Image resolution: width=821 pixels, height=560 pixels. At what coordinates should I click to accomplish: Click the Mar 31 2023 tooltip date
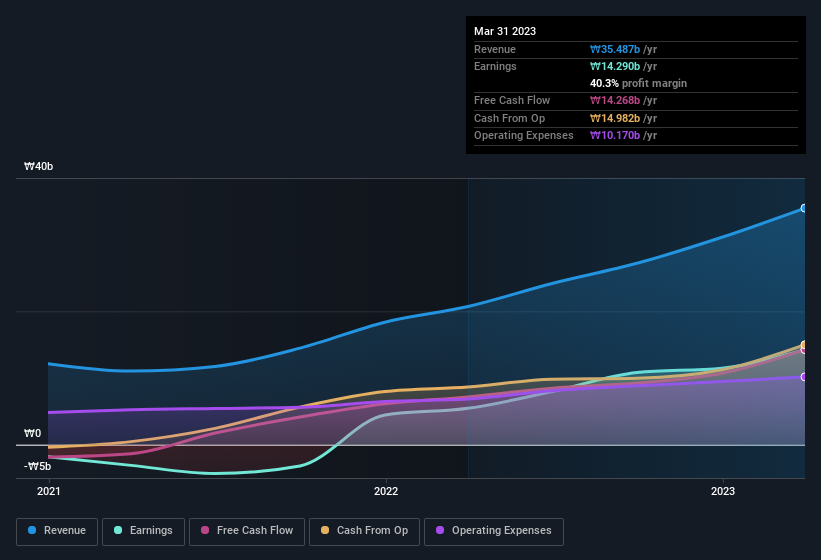click(505, 31)
